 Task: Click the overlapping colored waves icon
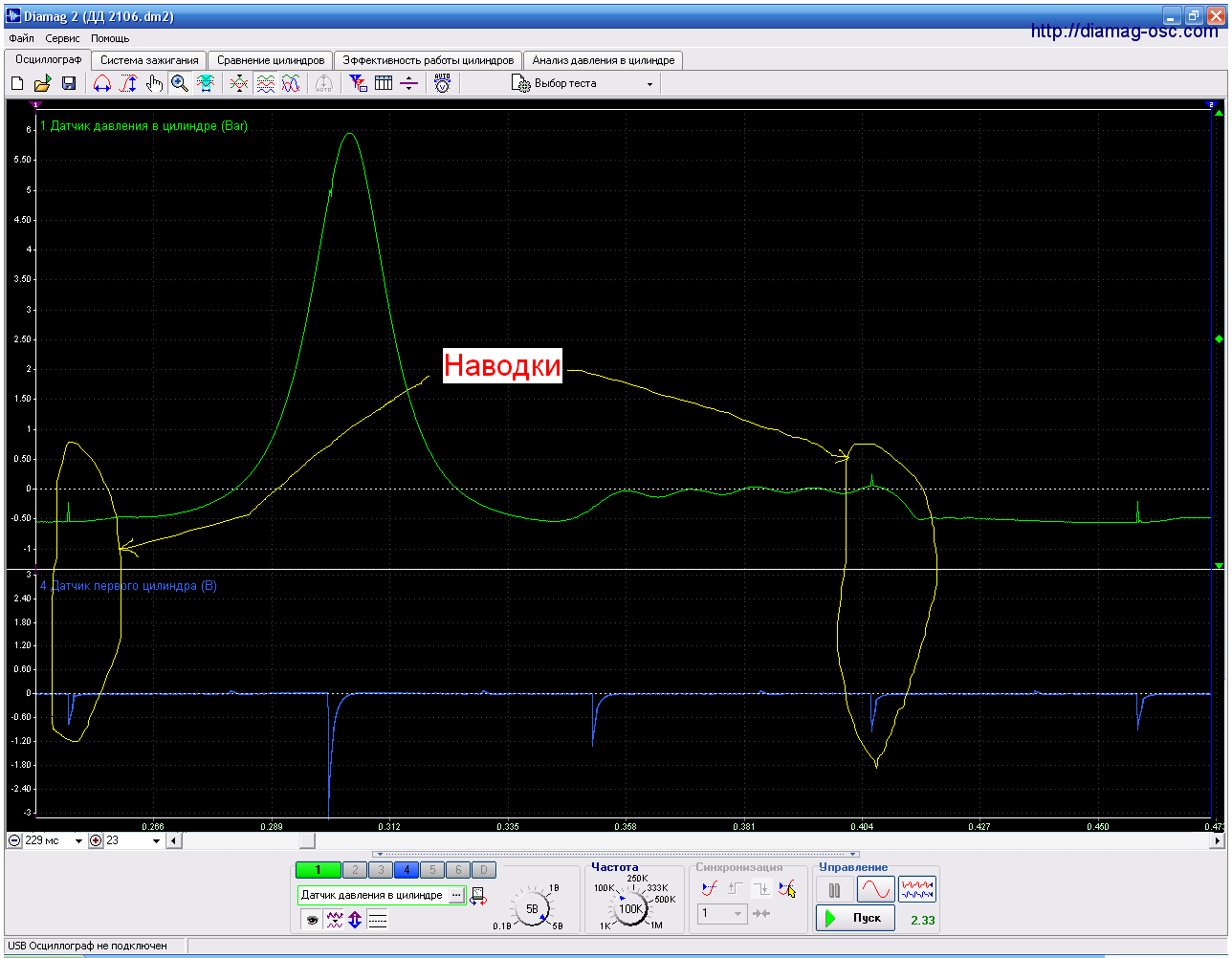pos(291,84)
